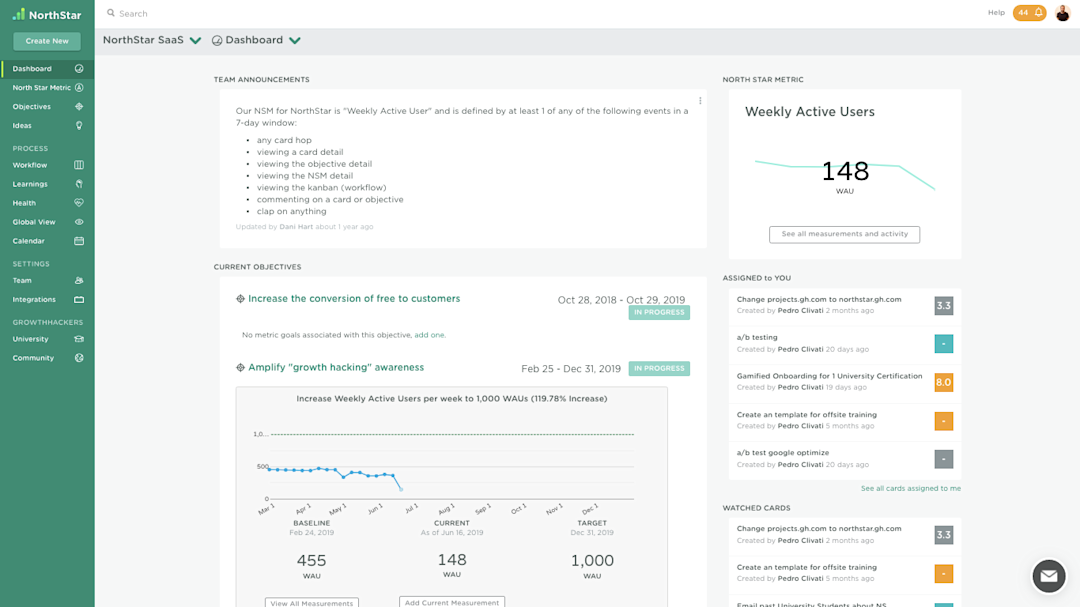The width and height of the screenshot is (1080, 607).
Task: Click the Global View eye icon
Action: tap(79, 222)
